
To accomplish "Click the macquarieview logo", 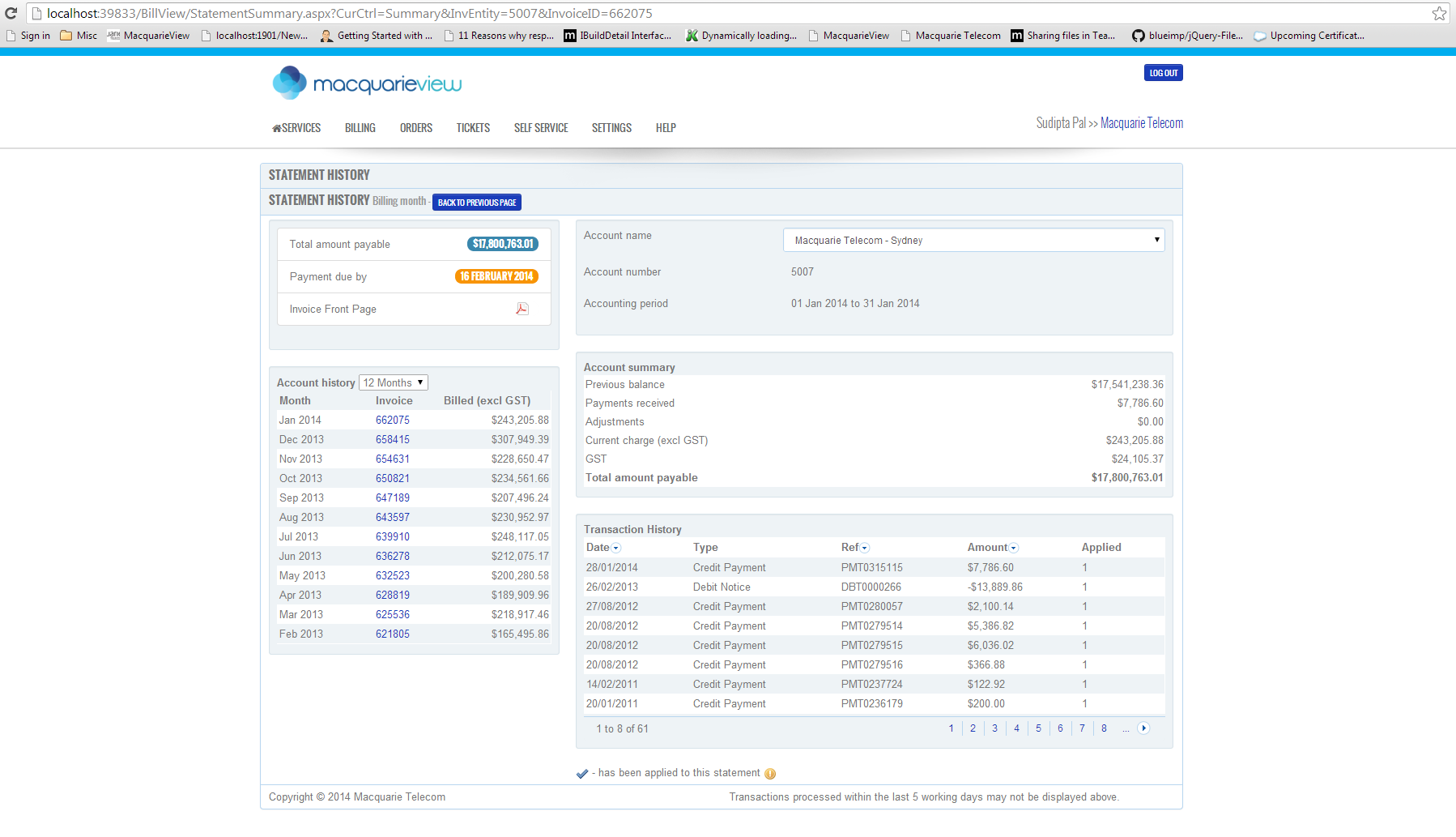I will pos(367,83).
